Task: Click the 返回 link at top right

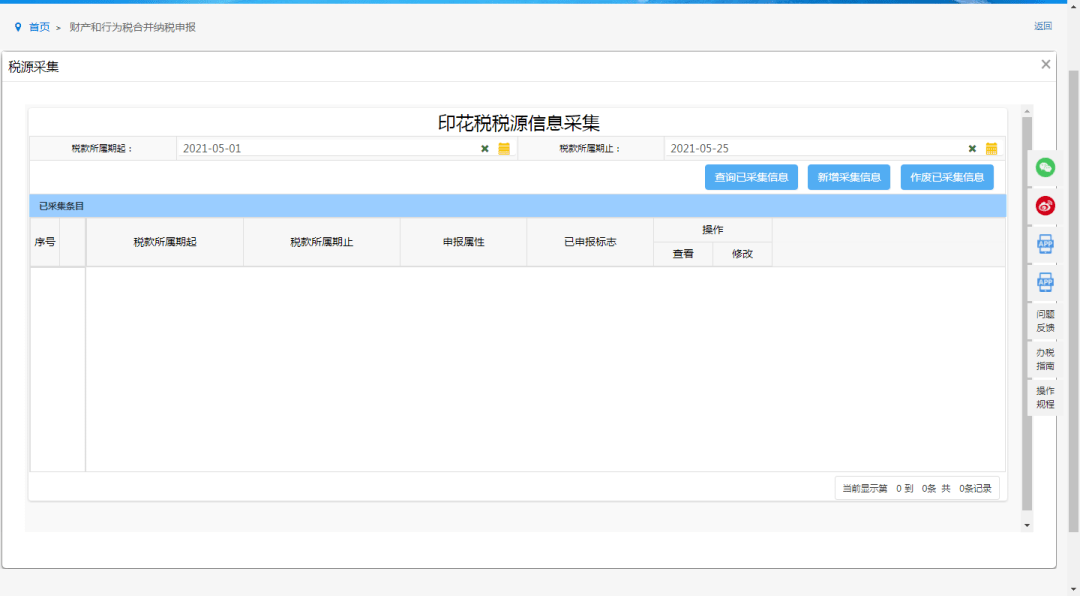Action: (1043, 25)
